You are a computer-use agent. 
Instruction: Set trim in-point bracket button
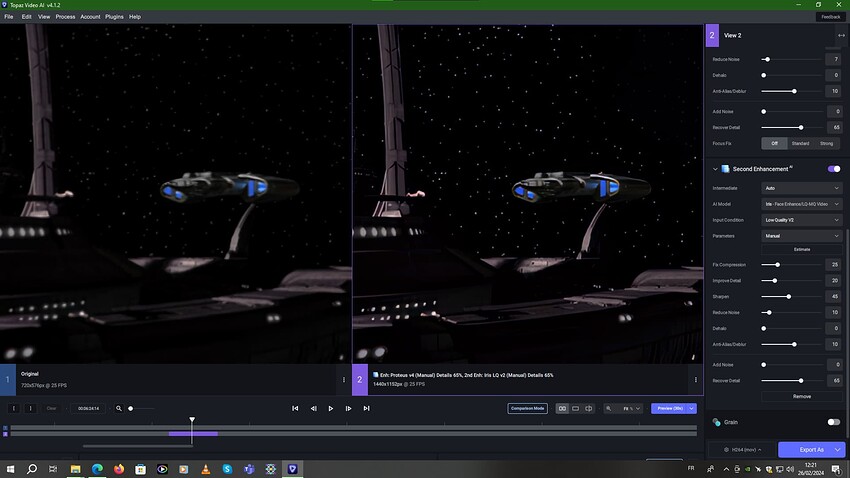pos(14,408)
